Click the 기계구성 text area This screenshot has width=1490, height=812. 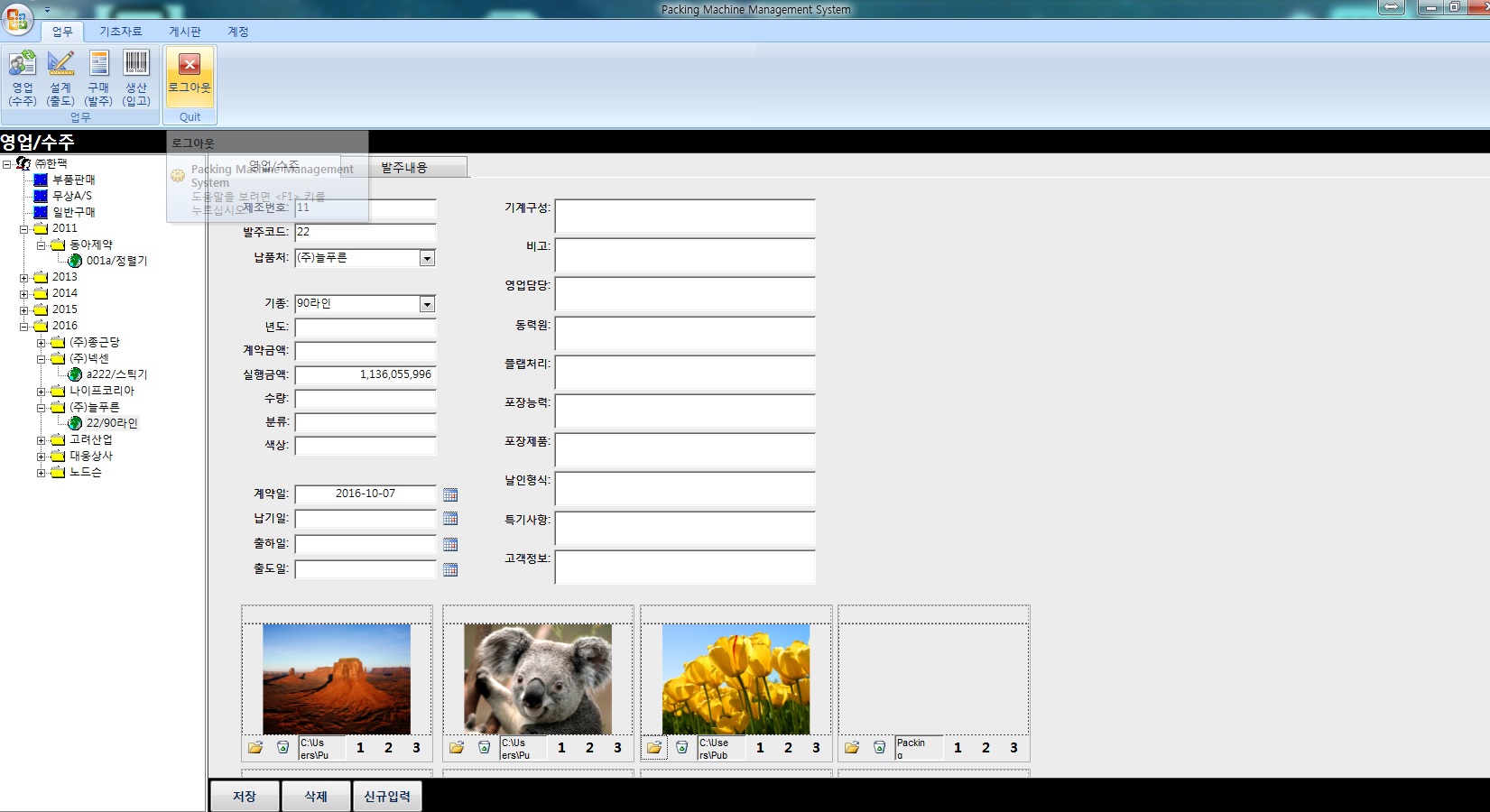click(685, 217)
